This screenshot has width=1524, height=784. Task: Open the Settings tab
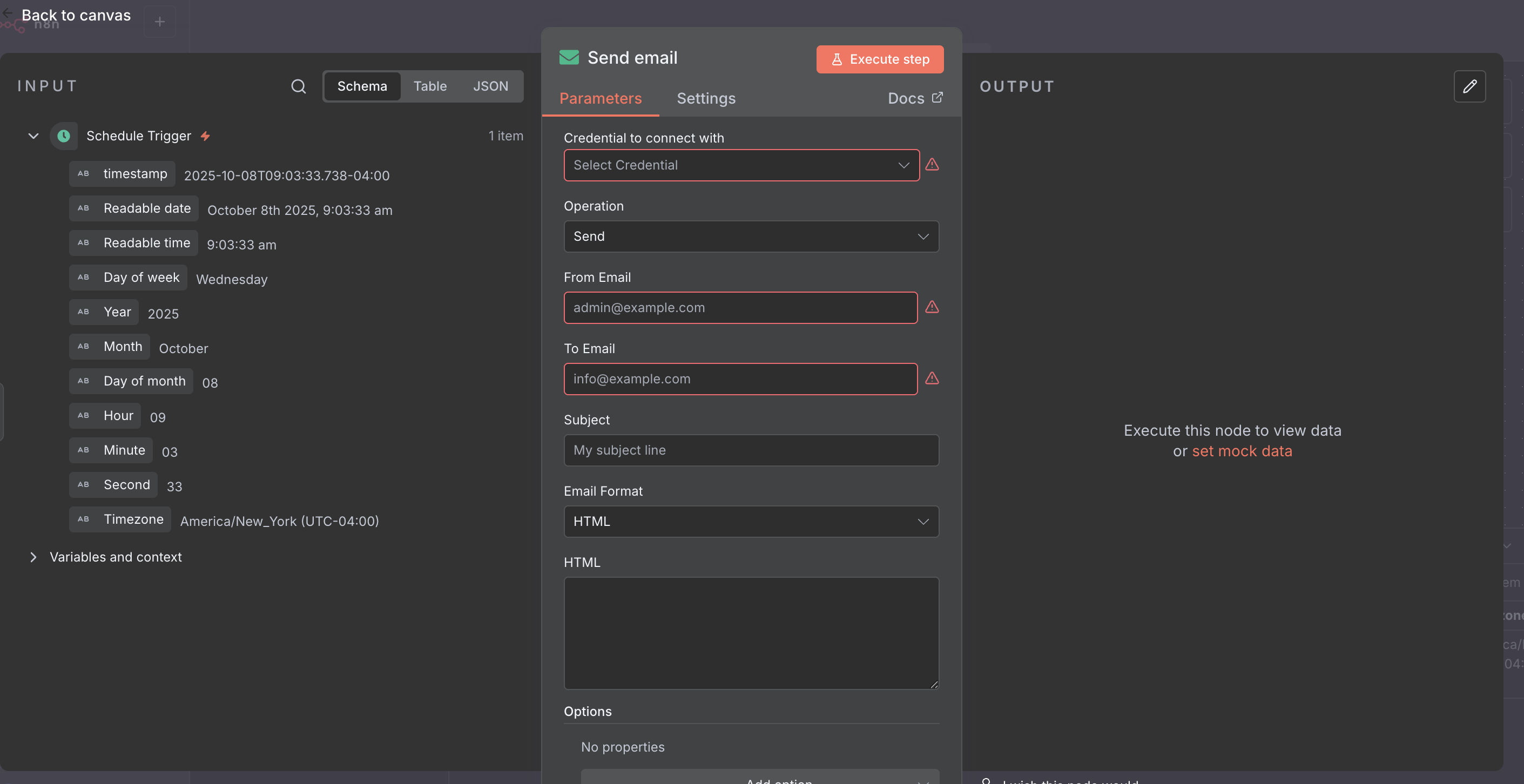pos(706,98)
